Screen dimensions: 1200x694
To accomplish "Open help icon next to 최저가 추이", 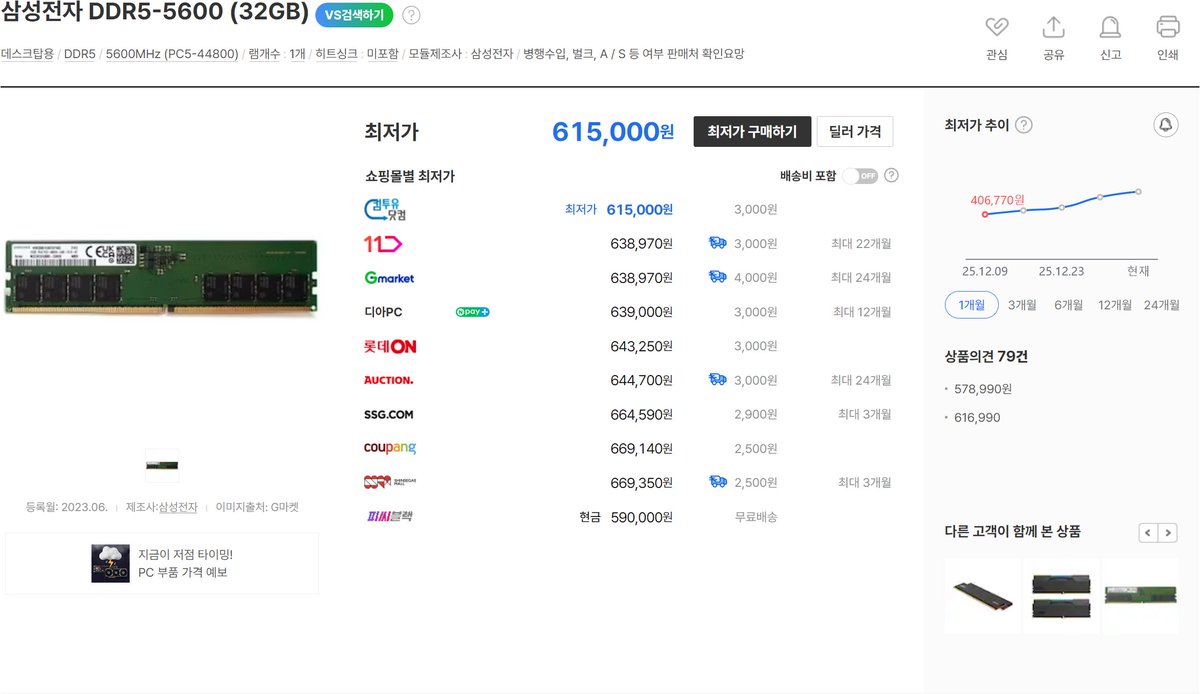I will tap(1023, 125).
